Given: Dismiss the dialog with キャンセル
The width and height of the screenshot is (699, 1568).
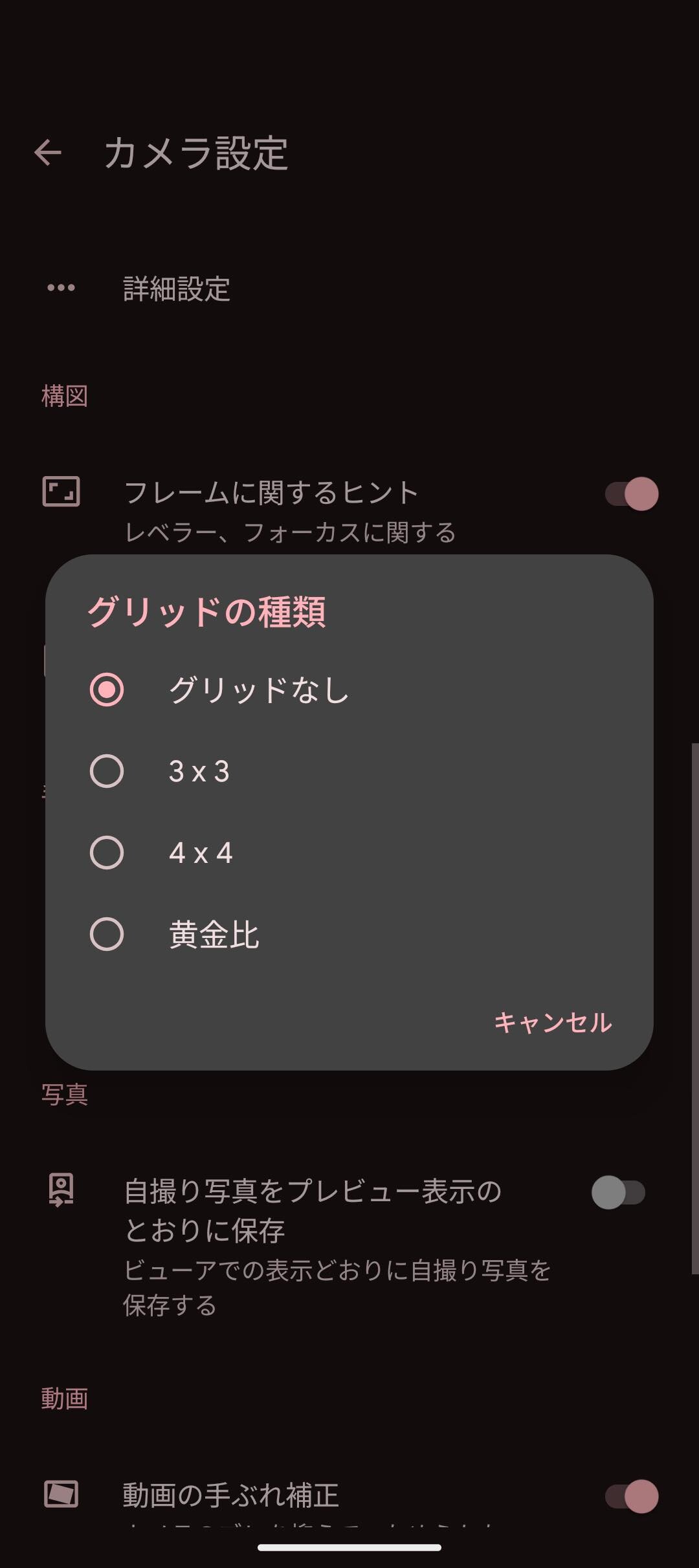Looking at the screenshot, I should click(x=553, y=1023).
